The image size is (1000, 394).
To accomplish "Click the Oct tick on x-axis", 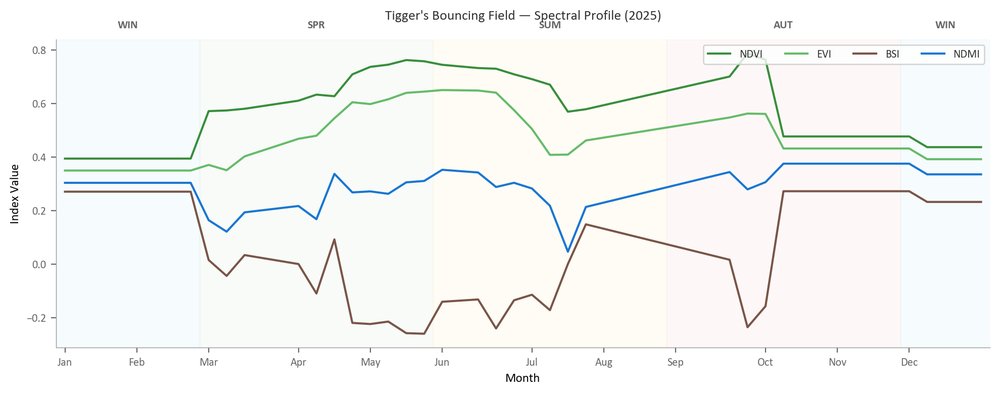I will 765,363.
